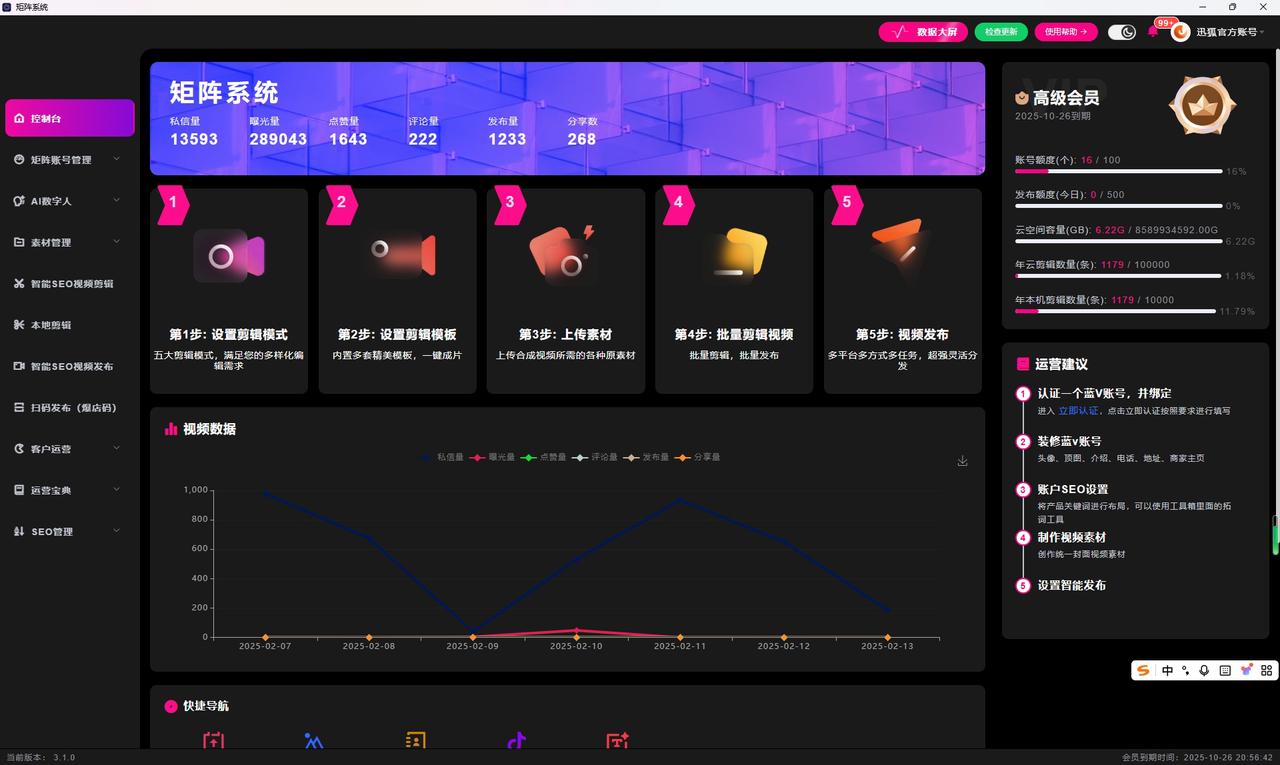Click the step 1 camera icon
The width and height of the screenshot is (1280, 765).
(228, 256)
